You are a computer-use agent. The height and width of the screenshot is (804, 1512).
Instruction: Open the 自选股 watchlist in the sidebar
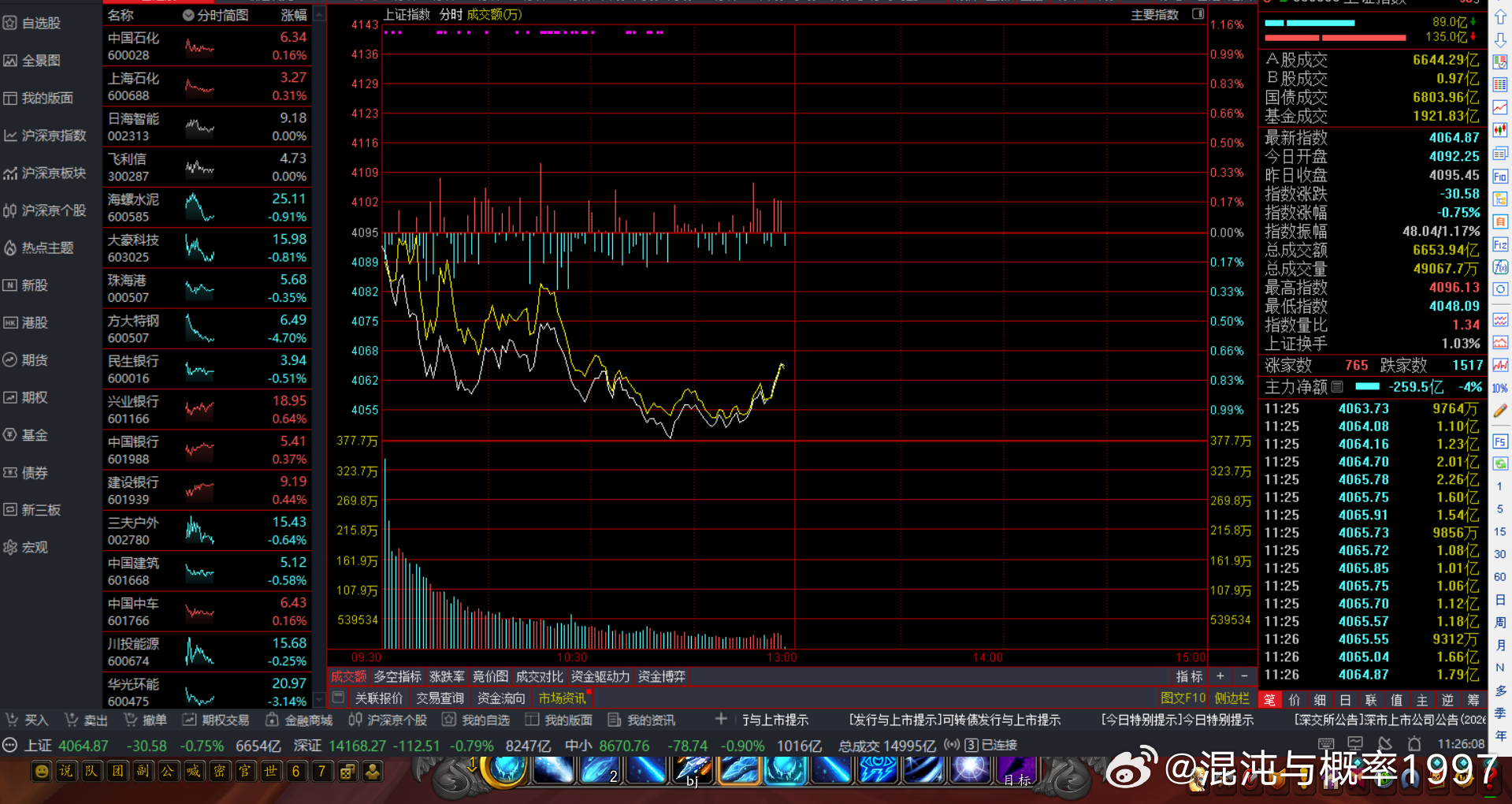click(x=32, y=23)
